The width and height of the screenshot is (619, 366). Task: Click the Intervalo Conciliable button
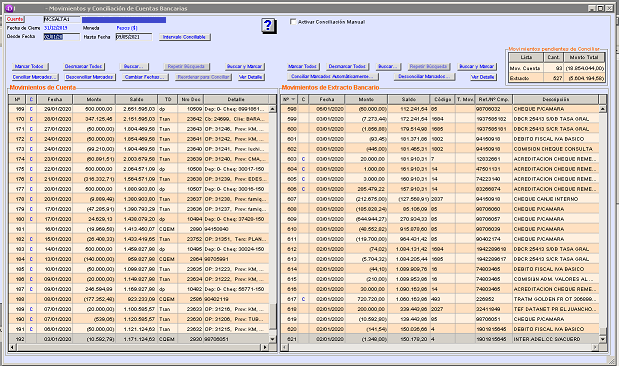(185, 37)
